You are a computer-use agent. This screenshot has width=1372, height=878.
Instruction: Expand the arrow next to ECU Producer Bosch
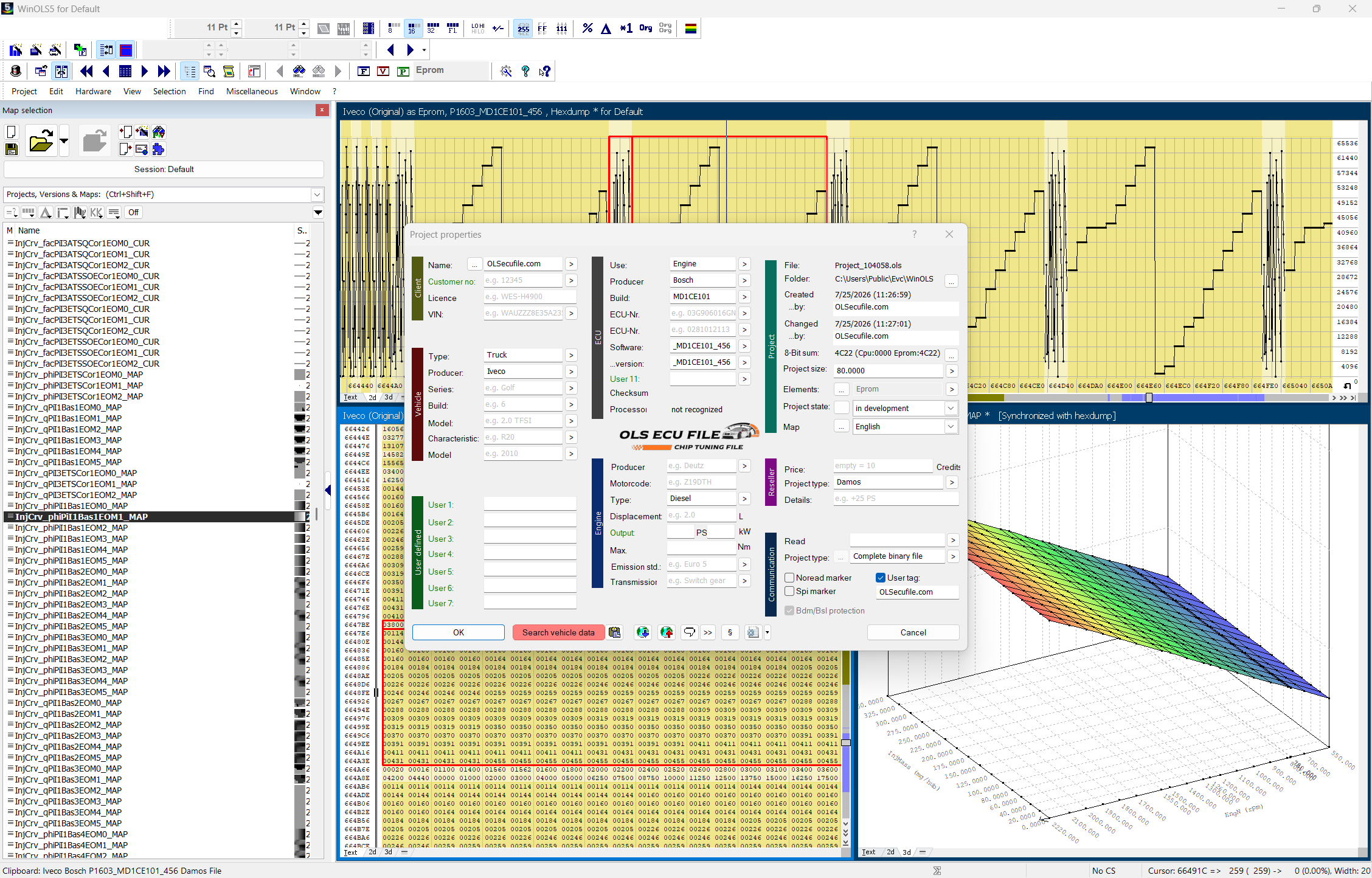(744, 280)
